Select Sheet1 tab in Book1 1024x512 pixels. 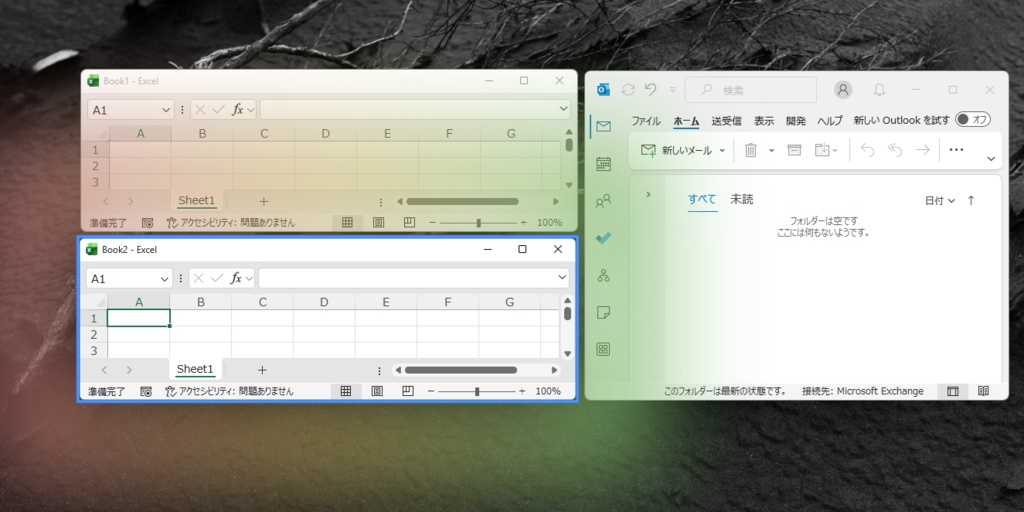[x=197, y=200]
